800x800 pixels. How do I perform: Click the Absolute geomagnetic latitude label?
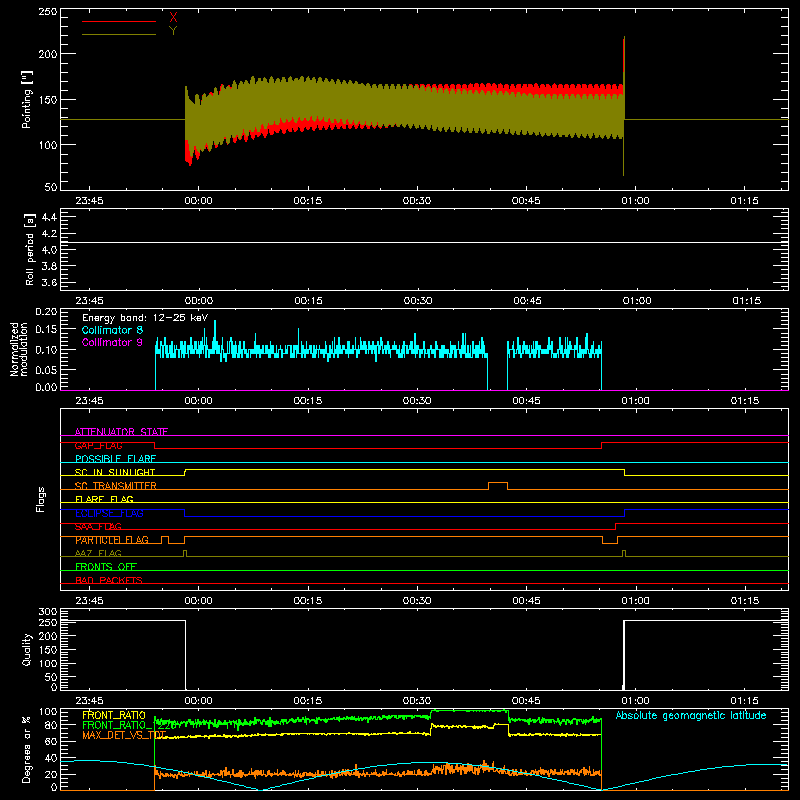point(691,715)
